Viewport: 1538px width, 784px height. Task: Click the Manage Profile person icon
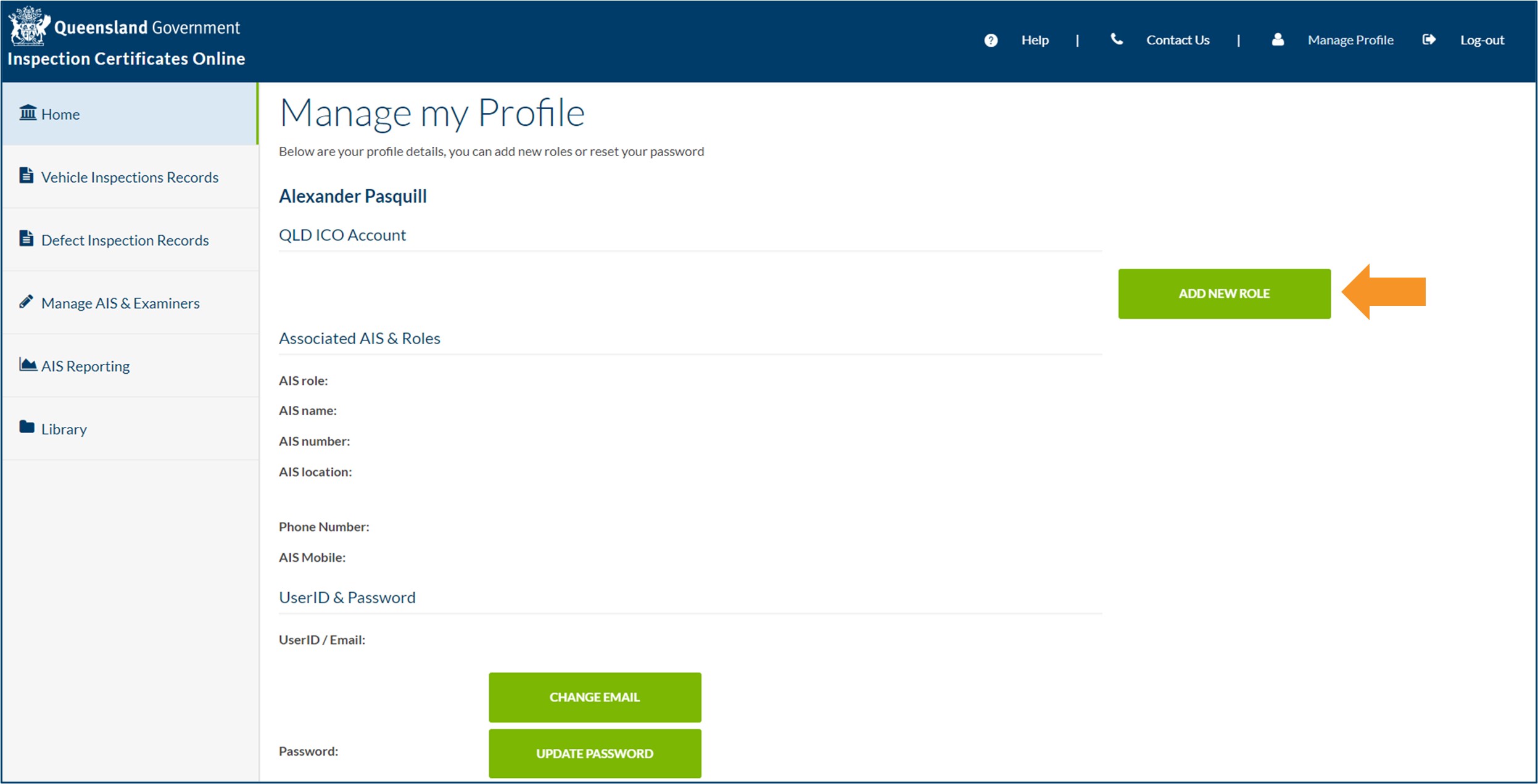pos(1278,39)
